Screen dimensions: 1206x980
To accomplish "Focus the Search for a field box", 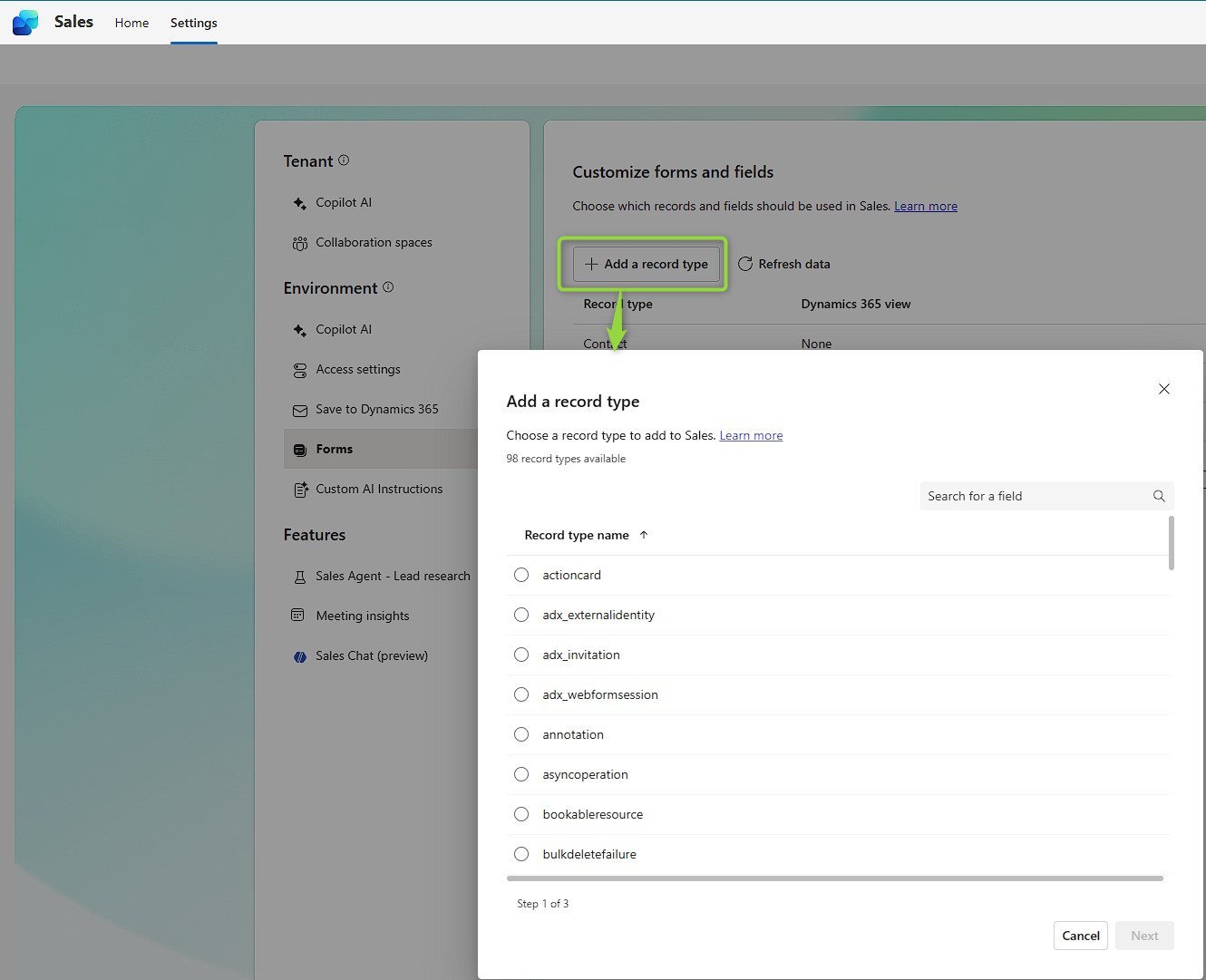I will click(x=1034, y=496).
